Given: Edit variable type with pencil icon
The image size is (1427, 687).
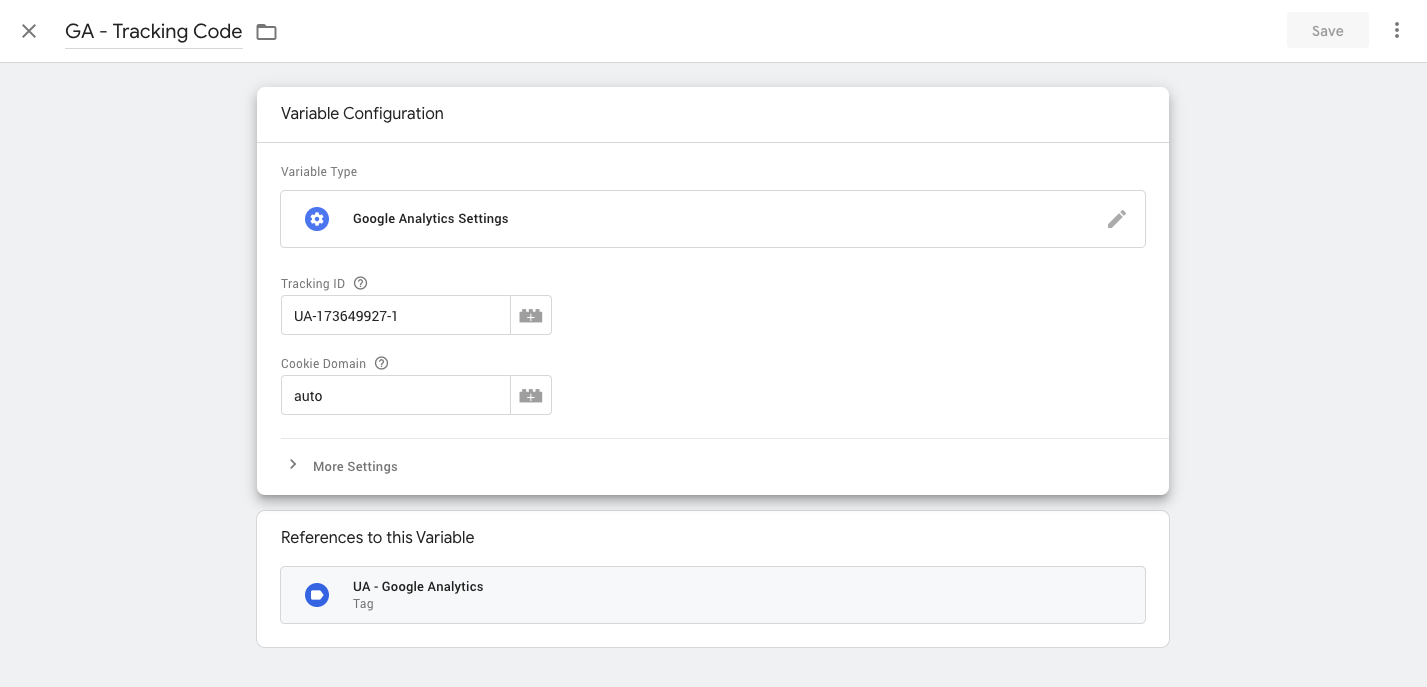Looking at the screenshot, I should tap(1117, 219).
